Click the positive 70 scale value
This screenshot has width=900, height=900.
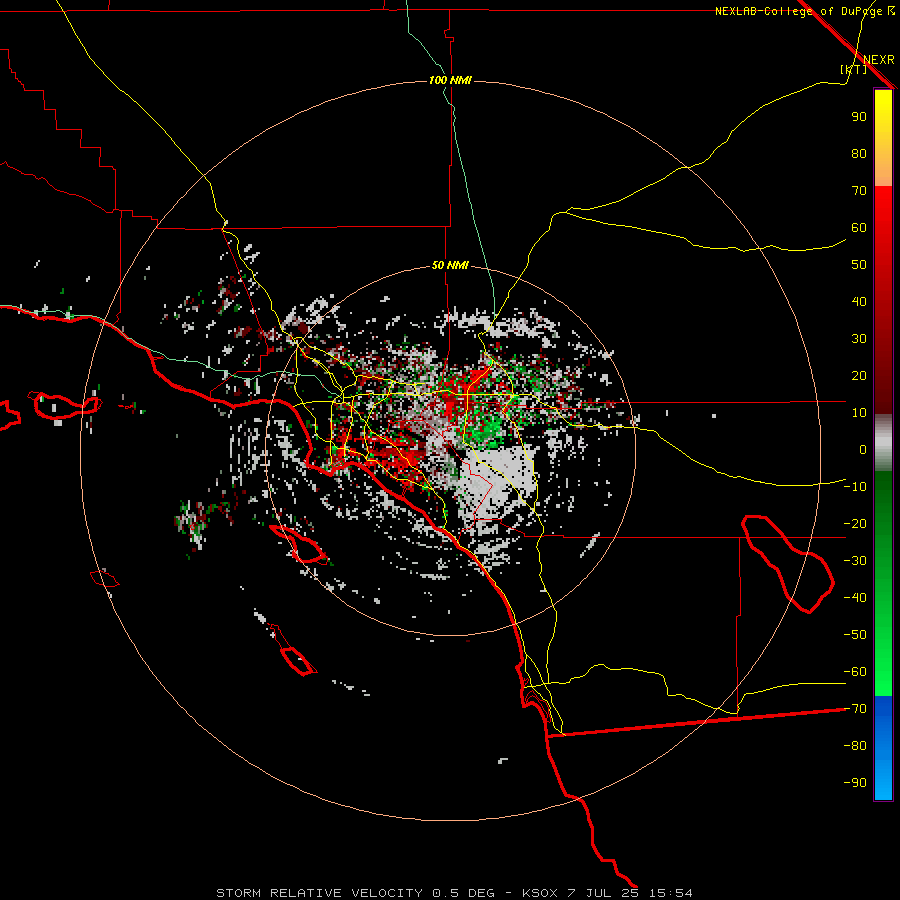click(859, 191)
